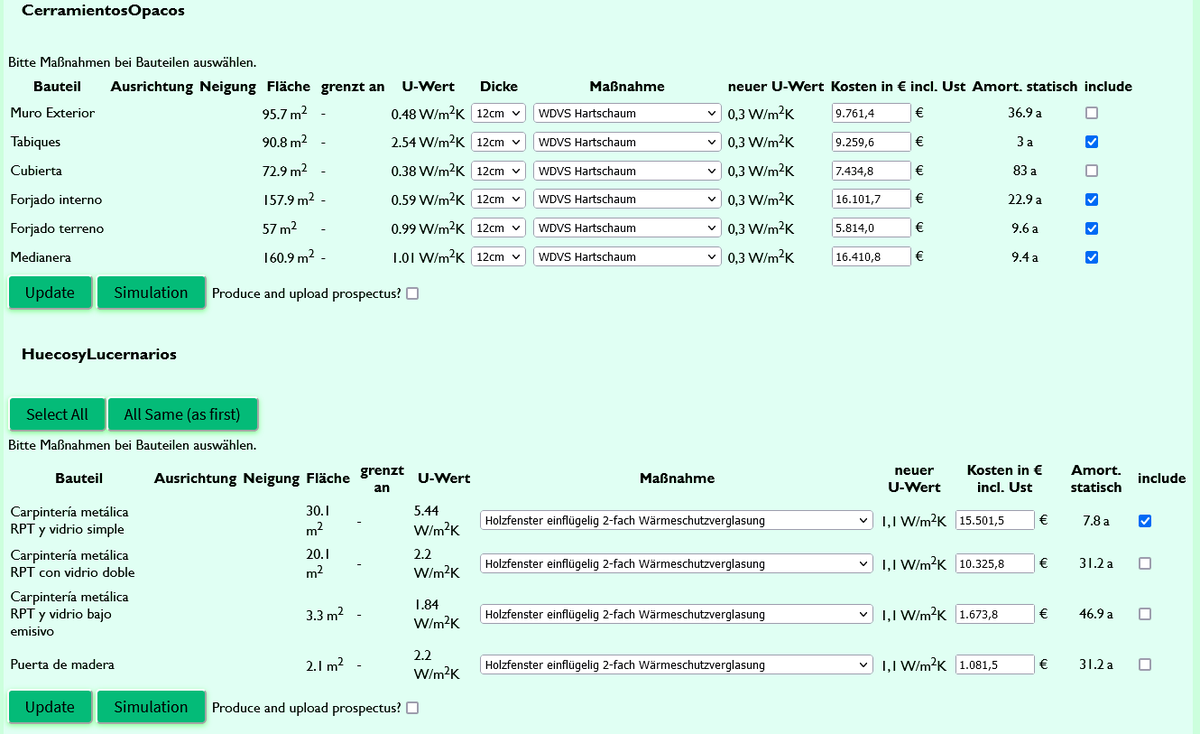Click the Tabiques row label

click(x=36, y=142)
